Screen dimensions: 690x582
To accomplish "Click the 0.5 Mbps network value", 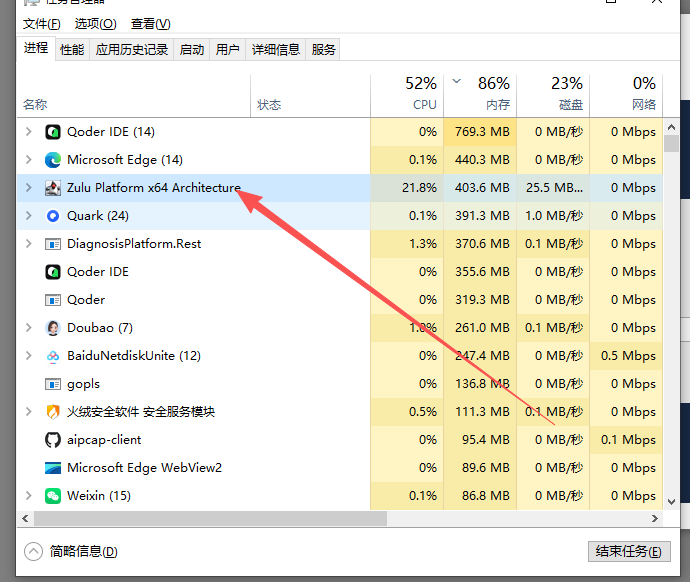I will click(x=628, y=355).
